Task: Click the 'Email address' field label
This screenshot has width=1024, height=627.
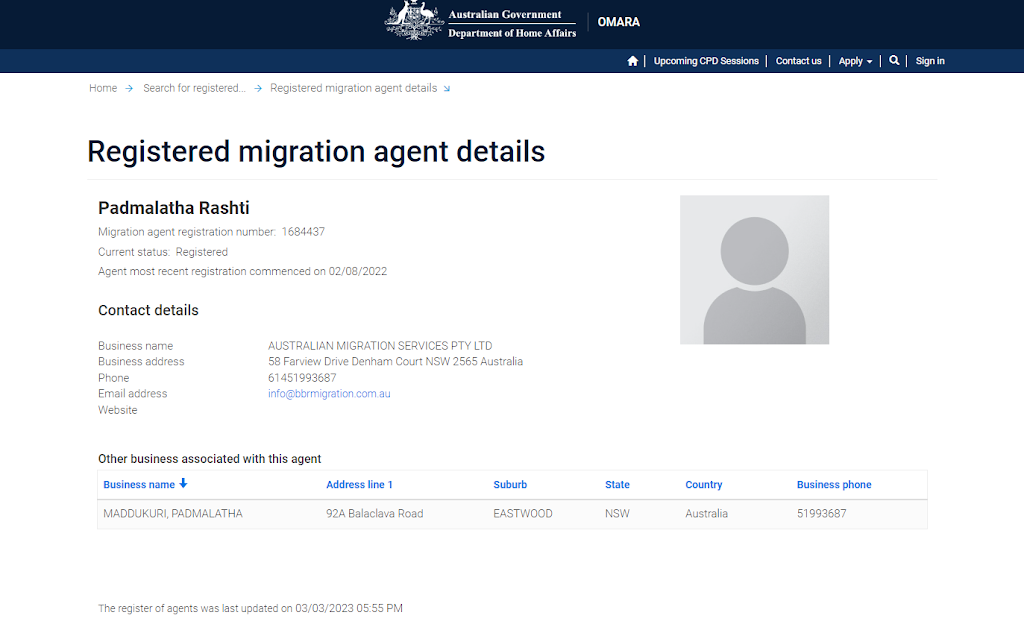Action: (x=133, y=394)
